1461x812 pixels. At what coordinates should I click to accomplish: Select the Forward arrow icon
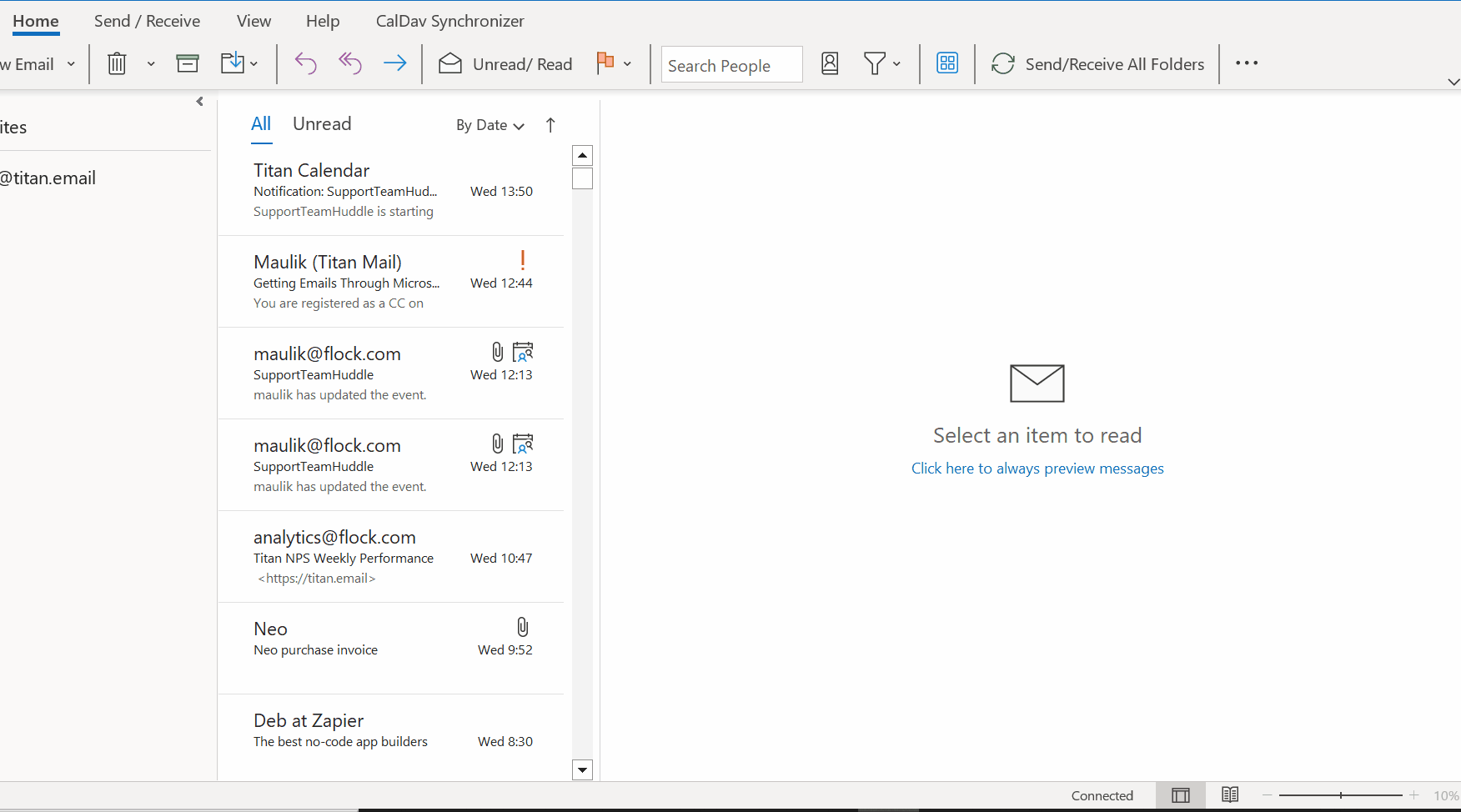point(394,63)
